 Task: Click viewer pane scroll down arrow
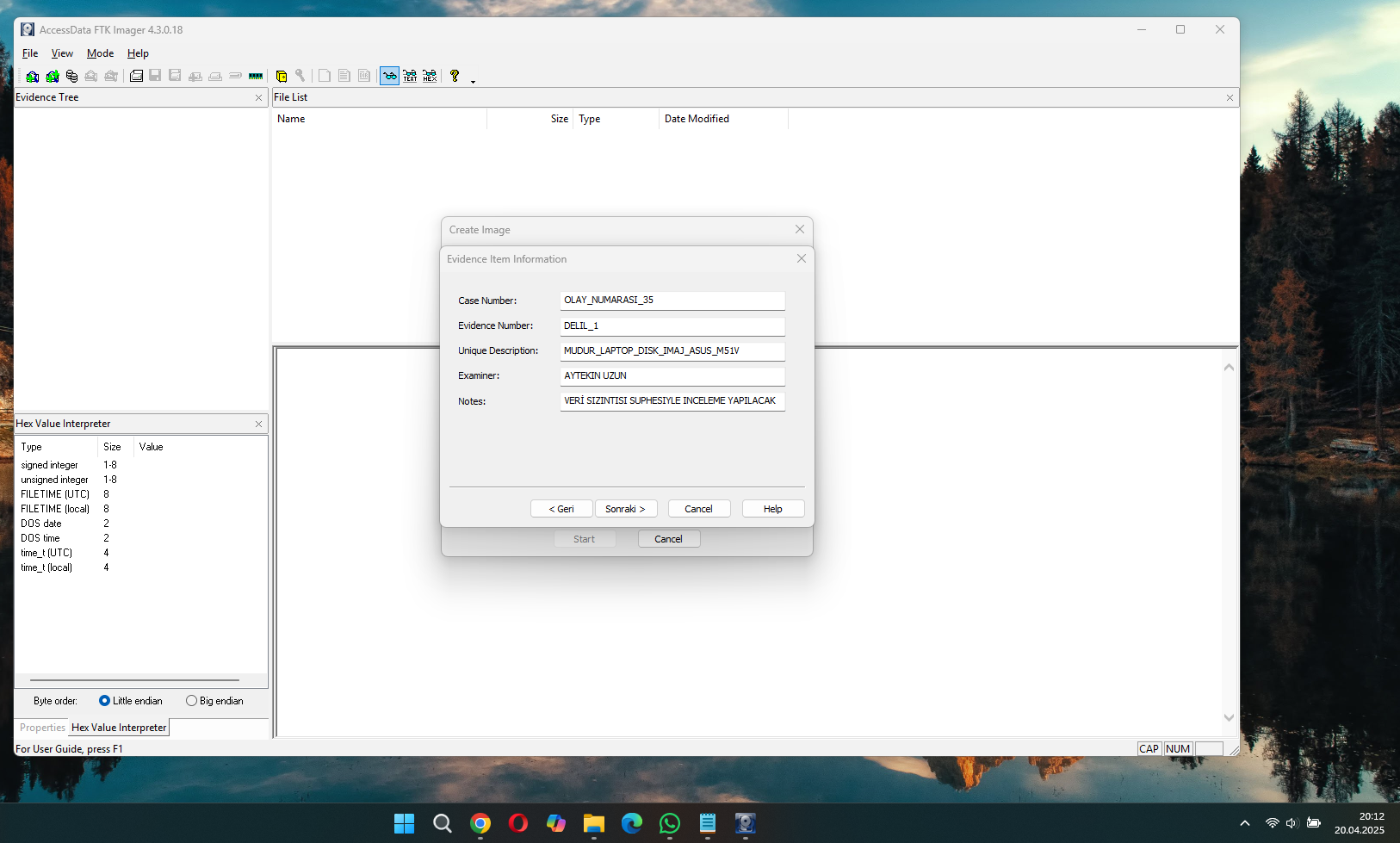[x=1229, y=717]
